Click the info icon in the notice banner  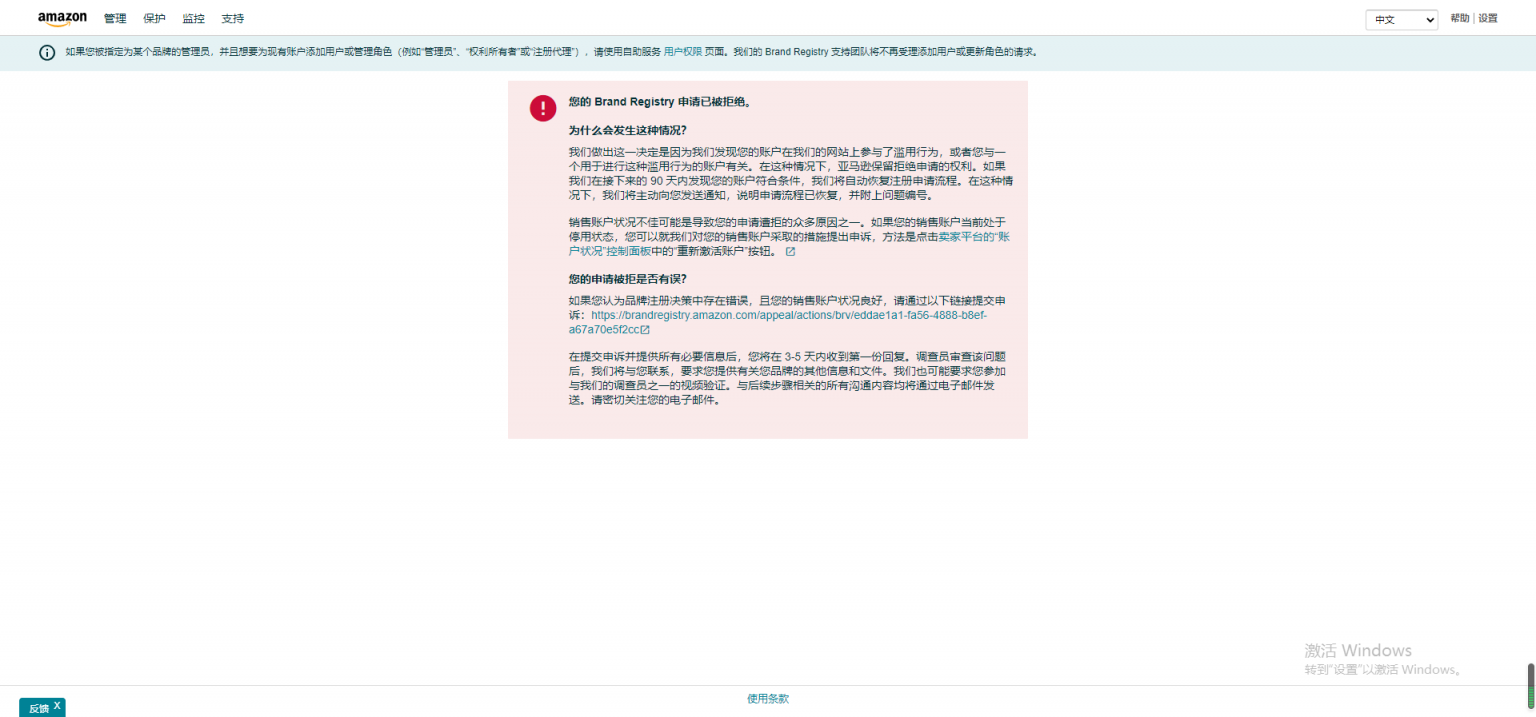(x=47, y=53)
